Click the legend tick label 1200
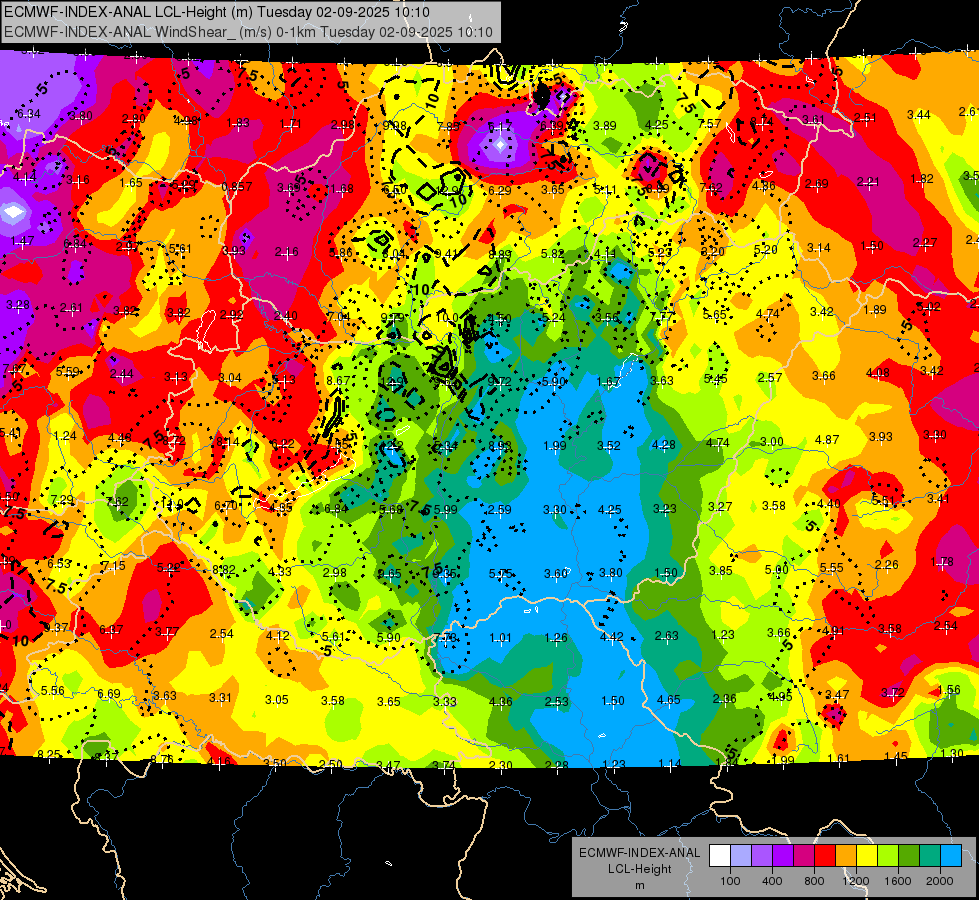979x900 pixels. click(x=855, y=881)
